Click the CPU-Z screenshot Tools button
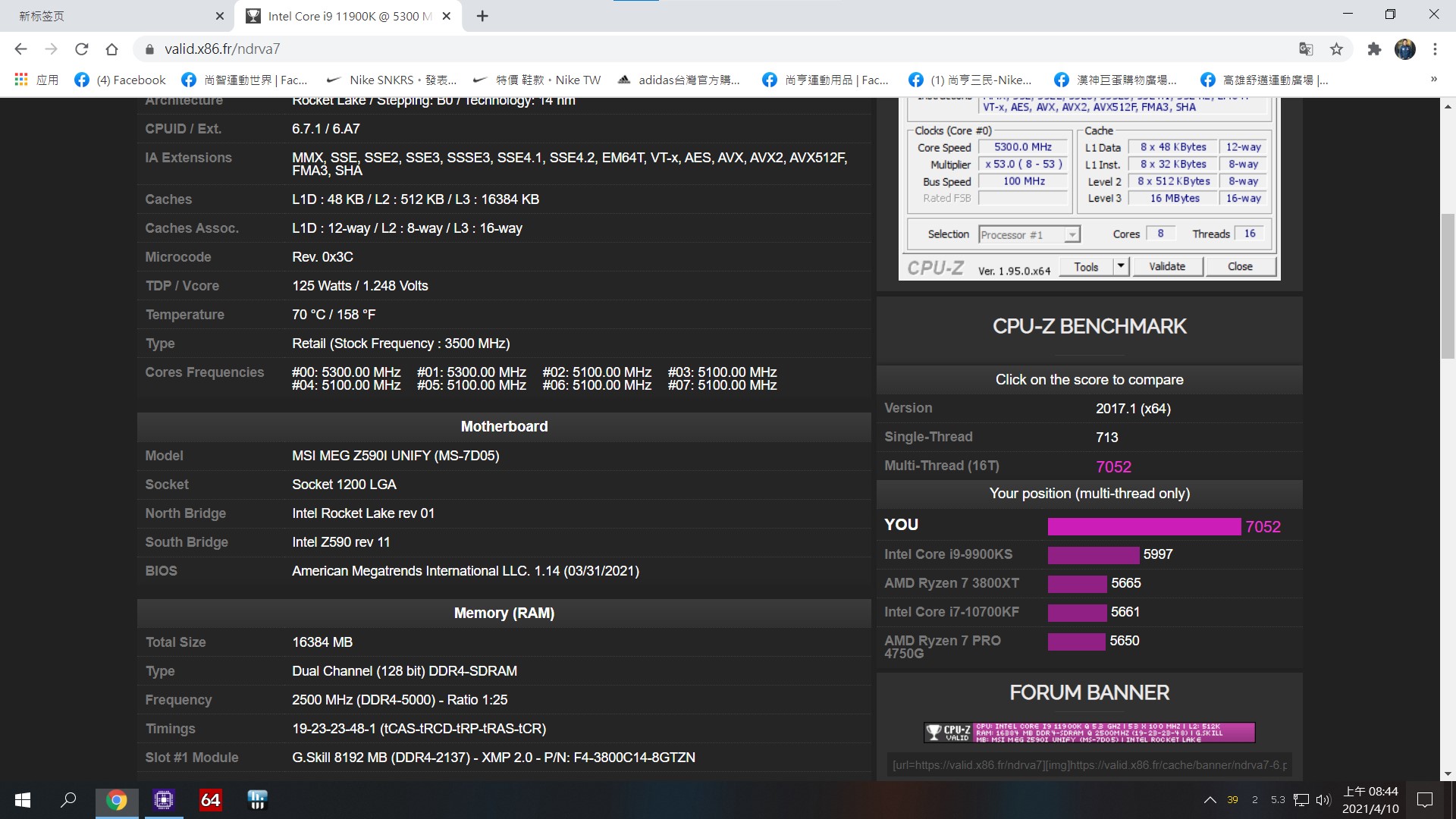Viewport: 1456px width, 819px height. (x=1086, y=266)
